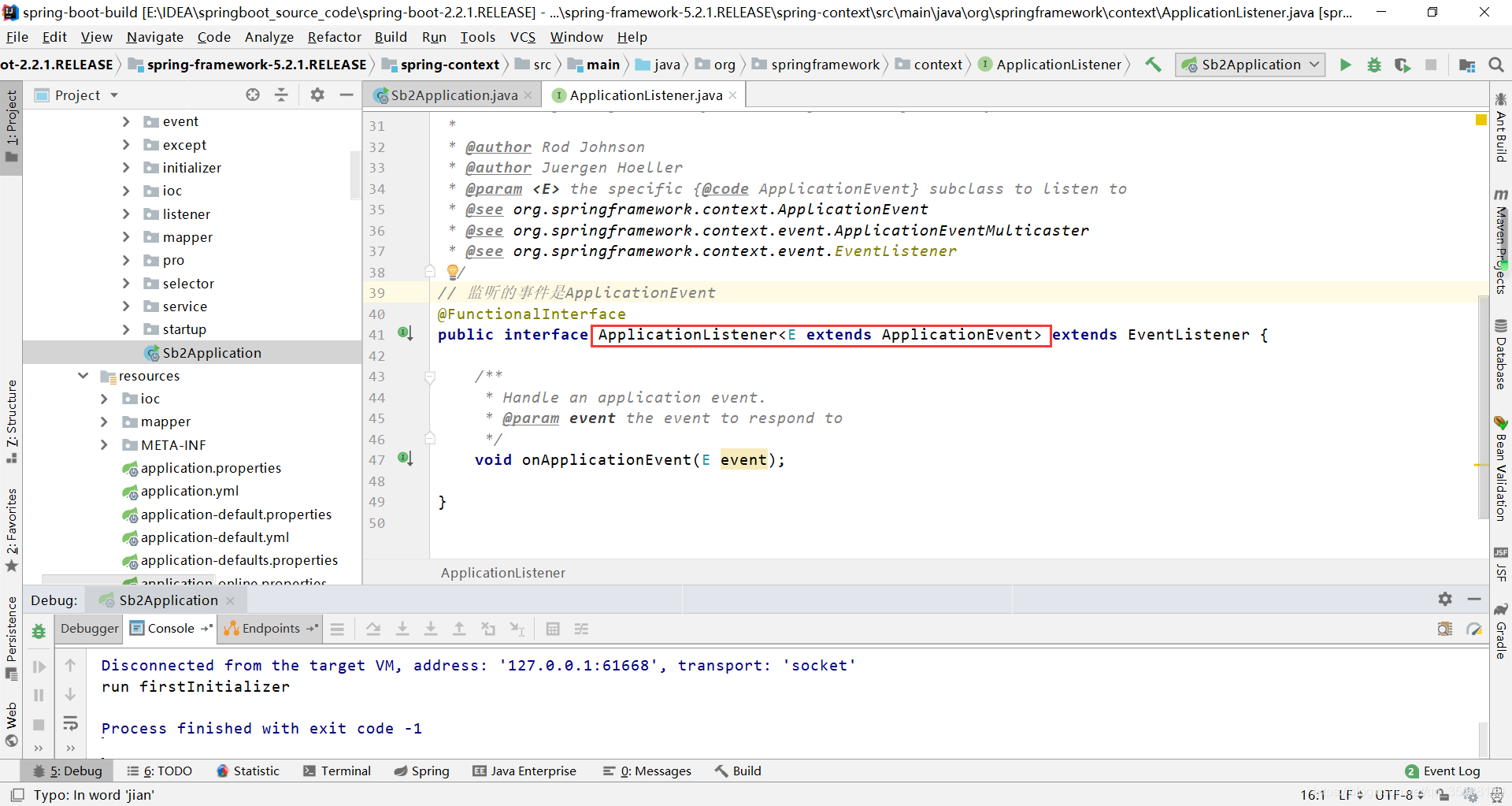This screenshot has height=806, width=1512.
Task: Click Evaluate Expression calculator icon
Action: (553, 629)
